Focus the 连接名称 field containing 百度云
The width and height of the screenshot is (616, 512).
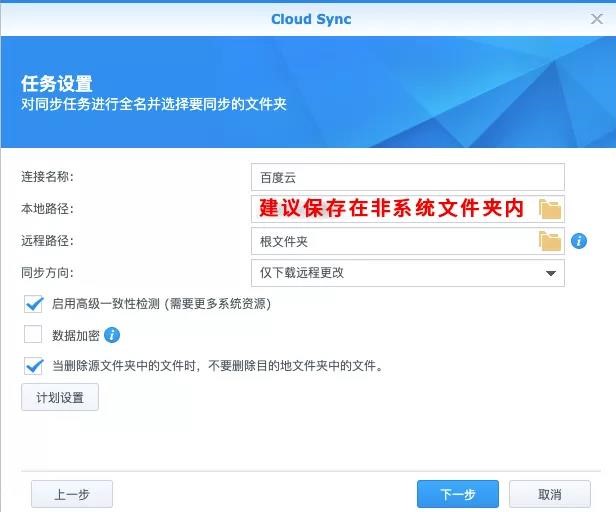[408, 177]
